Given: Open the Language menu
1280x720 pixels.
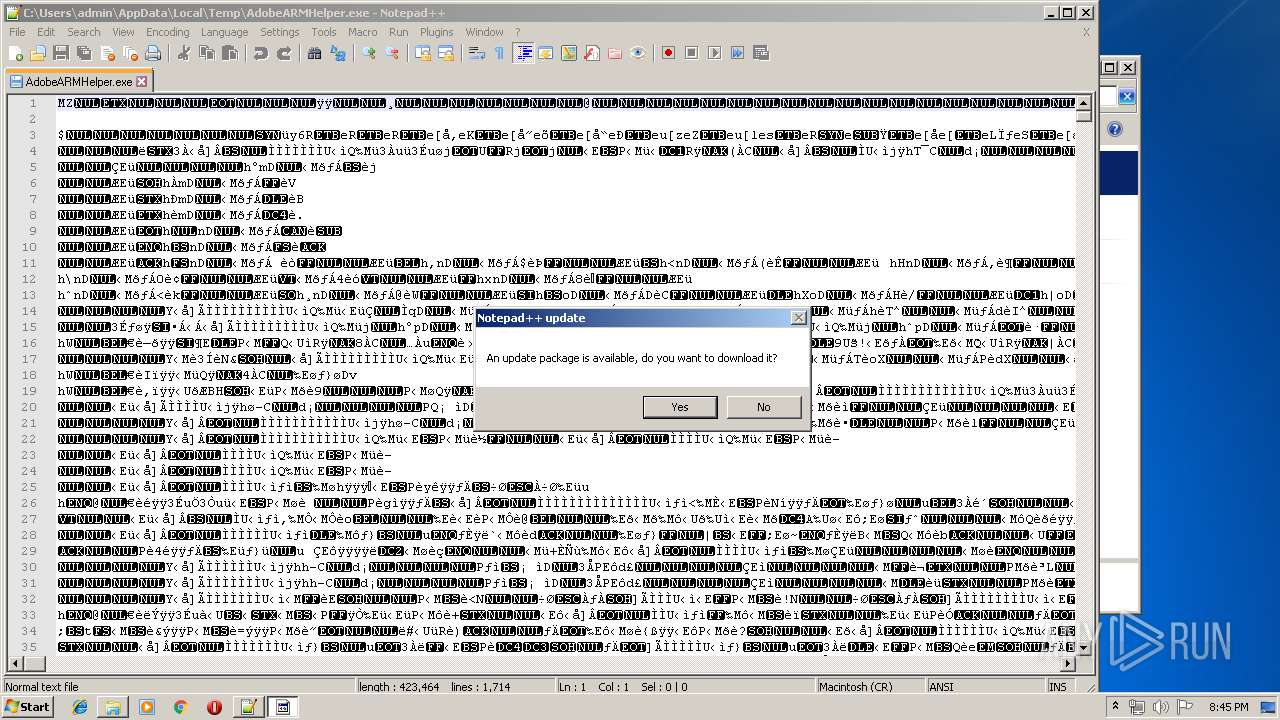Looking at the screenshot, I should (224, 32).
